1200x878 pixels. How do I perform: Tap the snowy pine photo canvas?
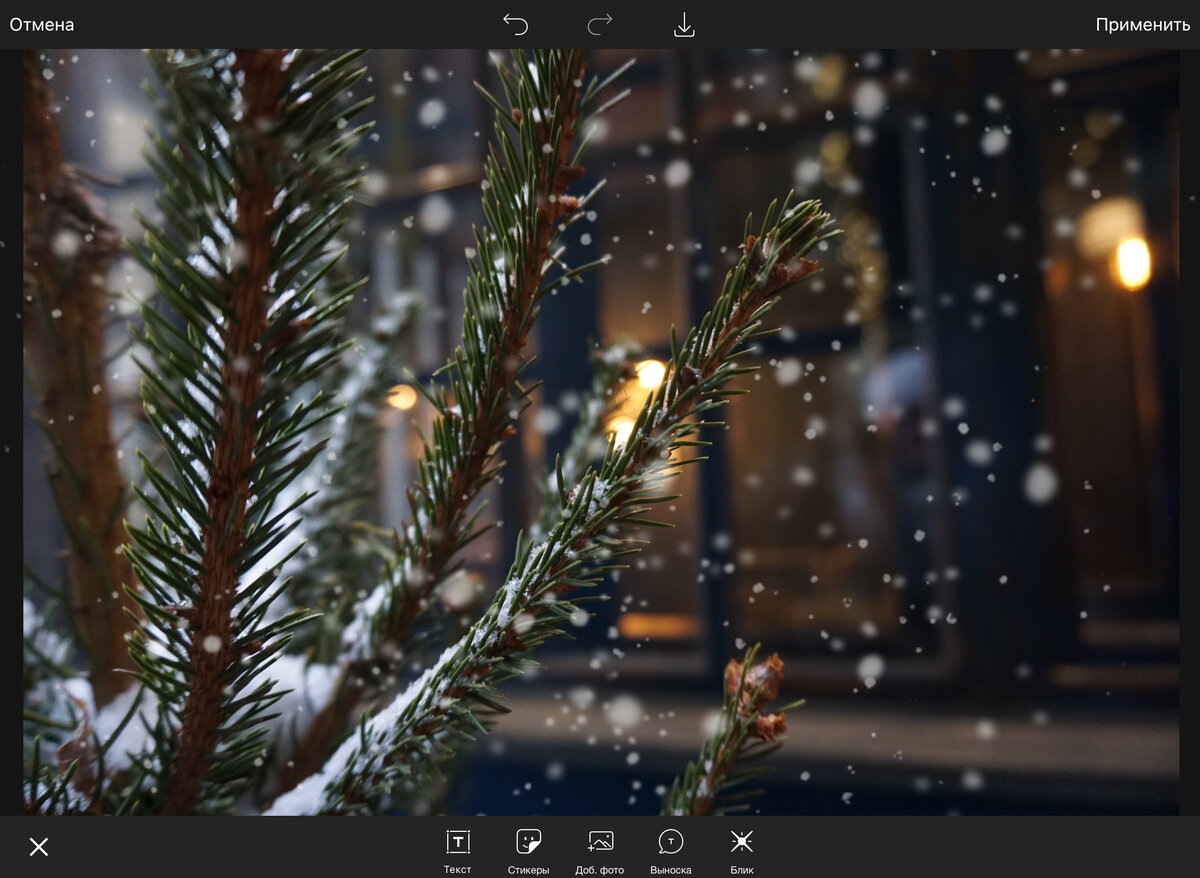point(601,432)
